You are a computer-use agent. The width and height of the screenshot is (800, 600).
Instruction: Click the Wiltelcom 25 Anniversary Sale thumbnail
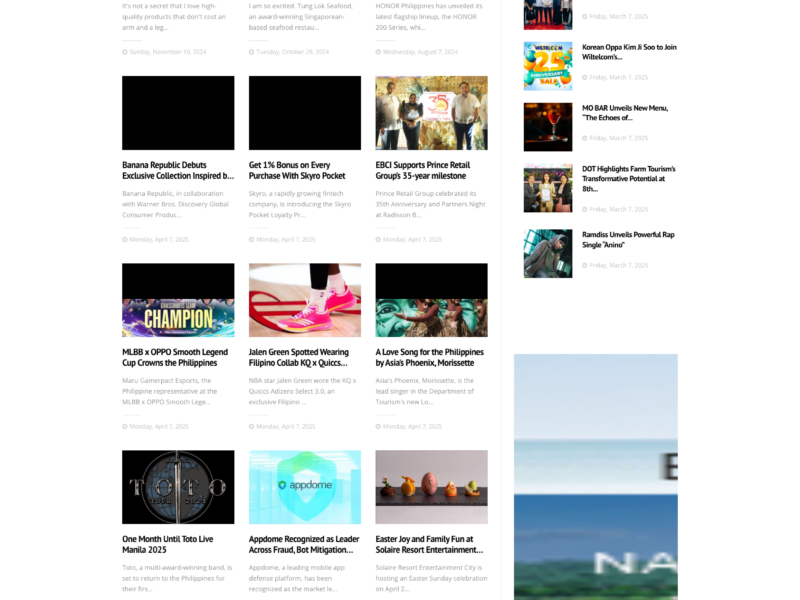coord(548,66)
